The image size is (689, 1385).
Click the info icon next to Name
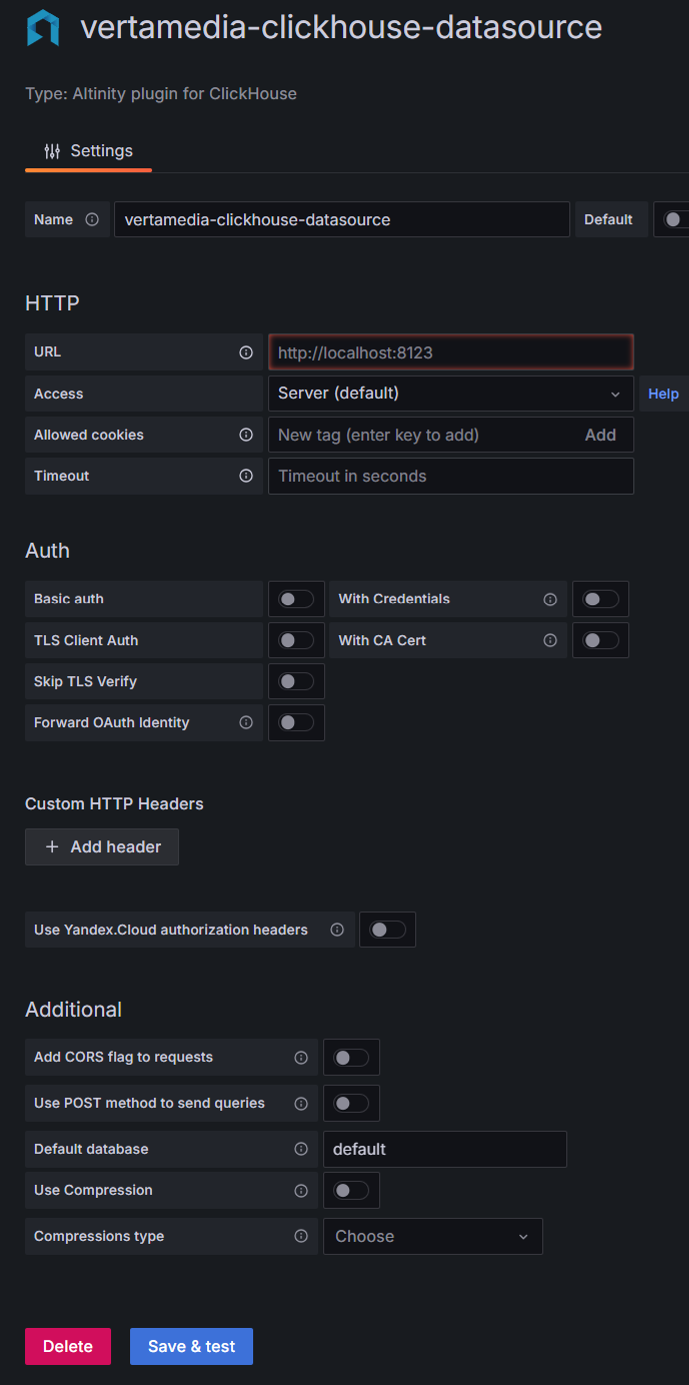click(x=93, y=219)
